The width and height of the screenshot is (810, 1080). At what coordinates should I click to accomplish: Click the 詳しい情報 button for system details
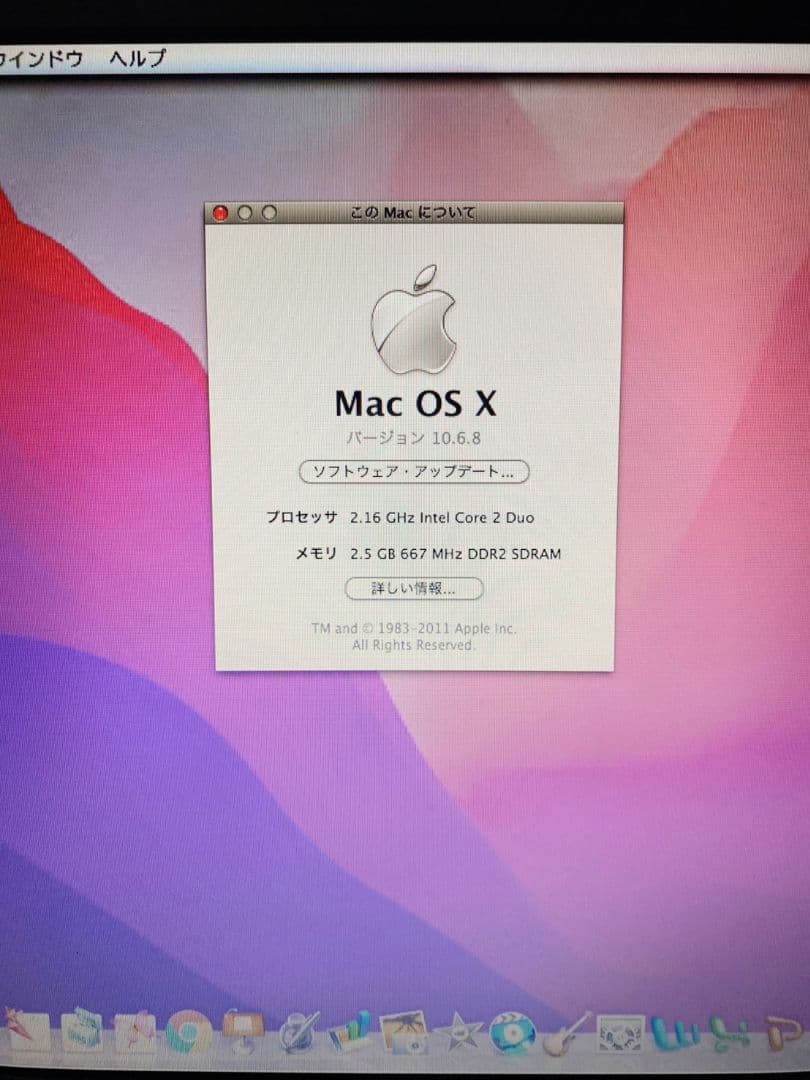(414, 589)
